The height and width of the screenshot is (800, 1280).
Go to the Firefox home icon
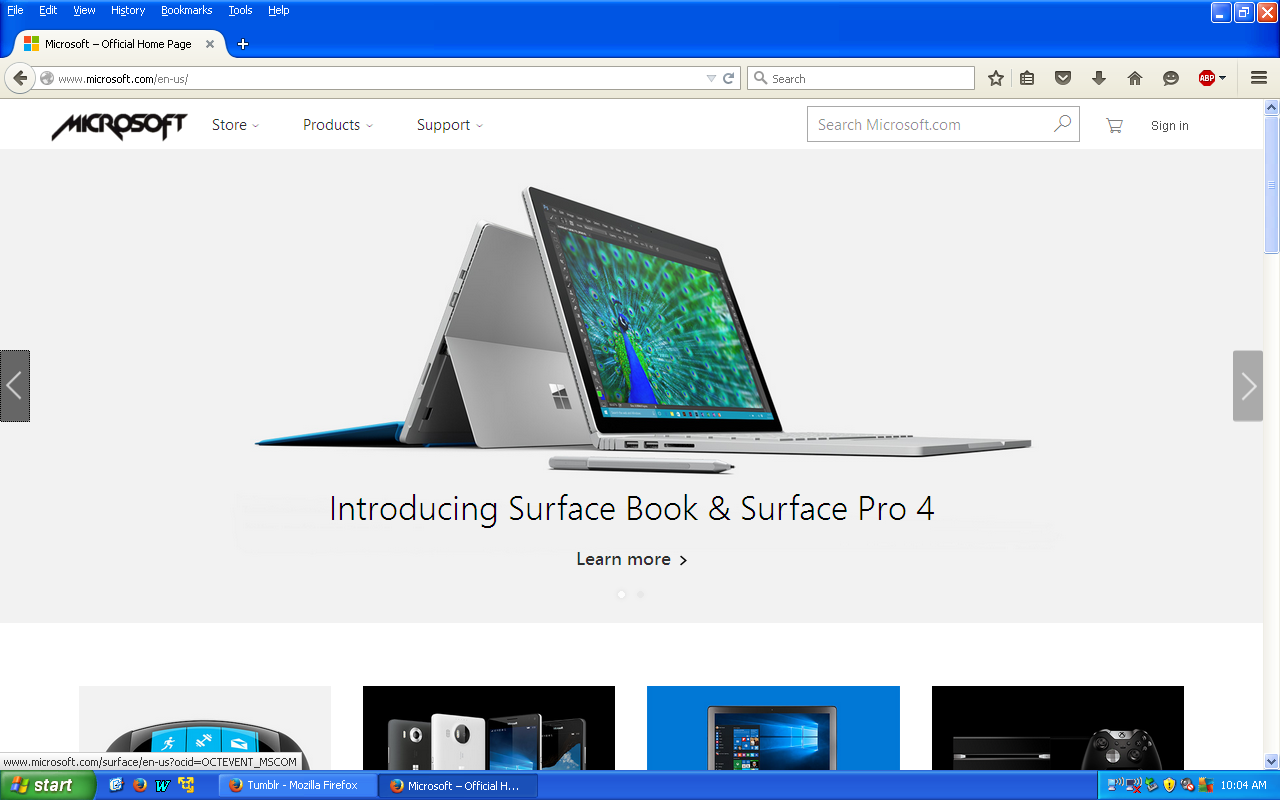point(1134,78)
